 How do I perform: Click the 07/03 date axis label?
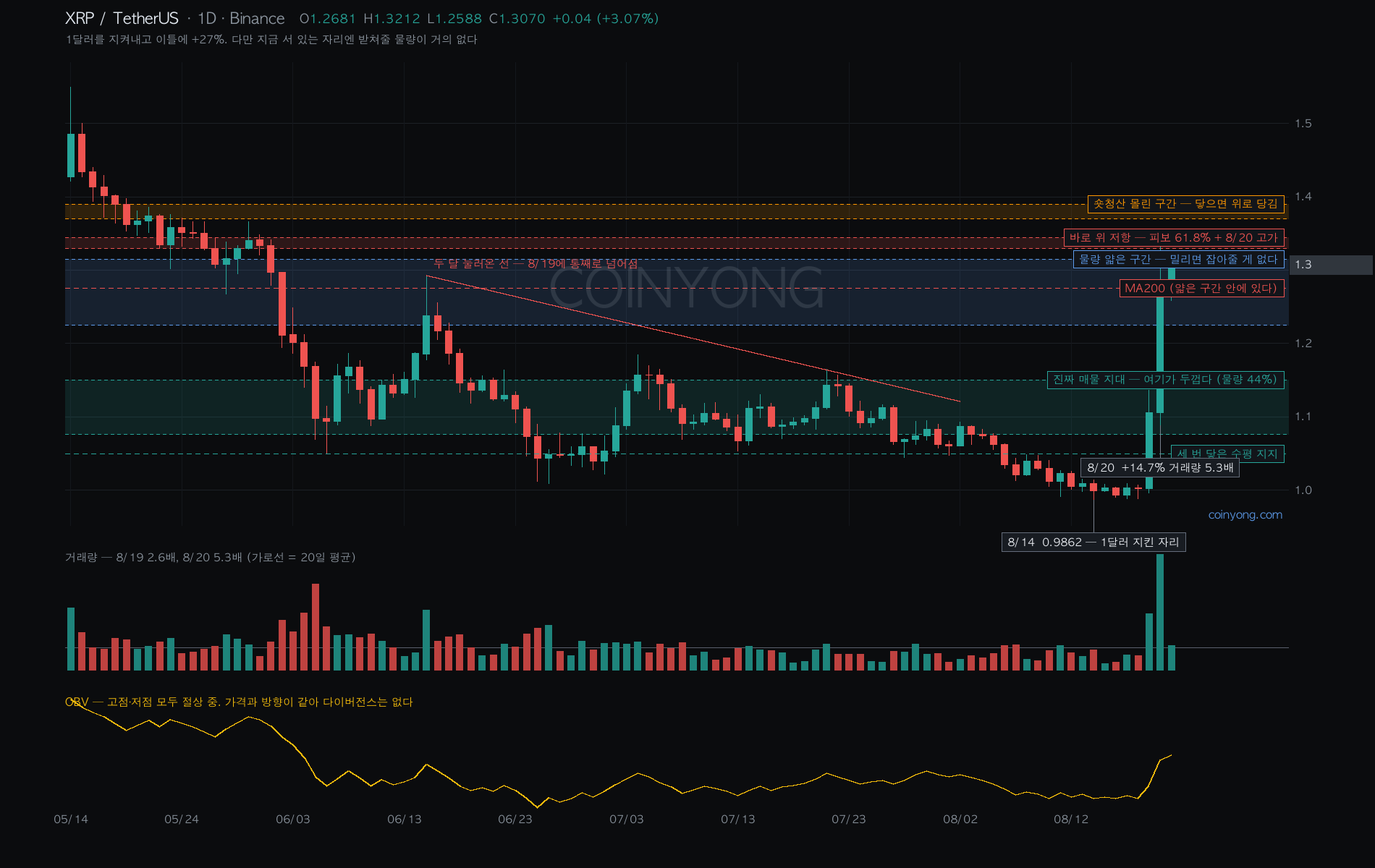click(627, 820)
